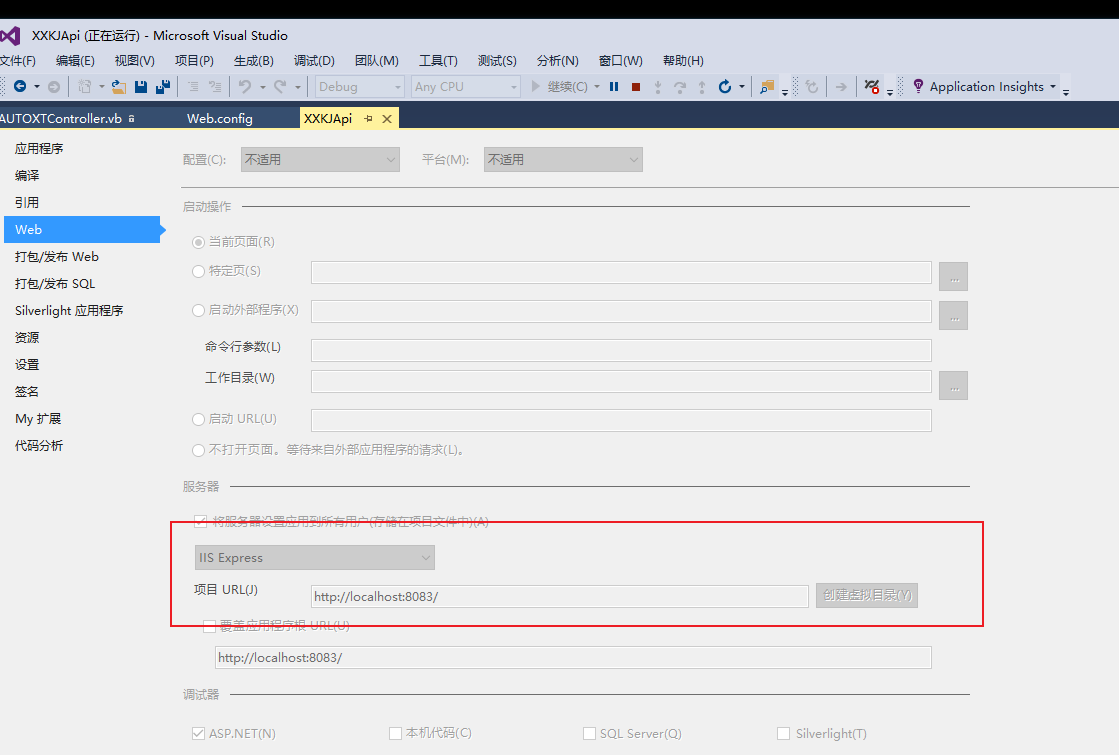Viewport: 1119px width, 755px height.
Task: Open the 调试(D) menu
Action: [314, 61]
